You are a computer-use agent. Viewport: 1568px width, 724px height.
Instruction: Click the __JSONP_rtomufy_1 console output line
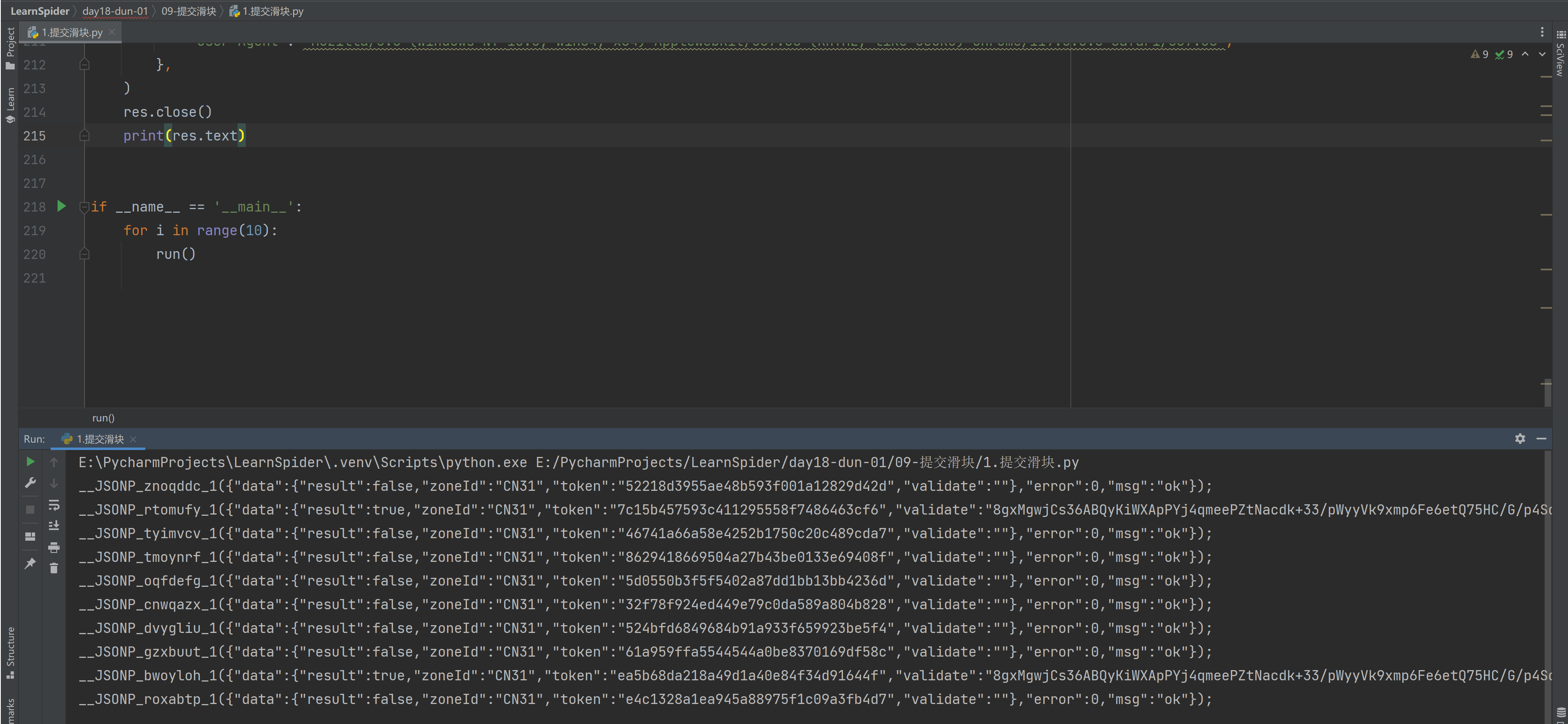point(814,510)
